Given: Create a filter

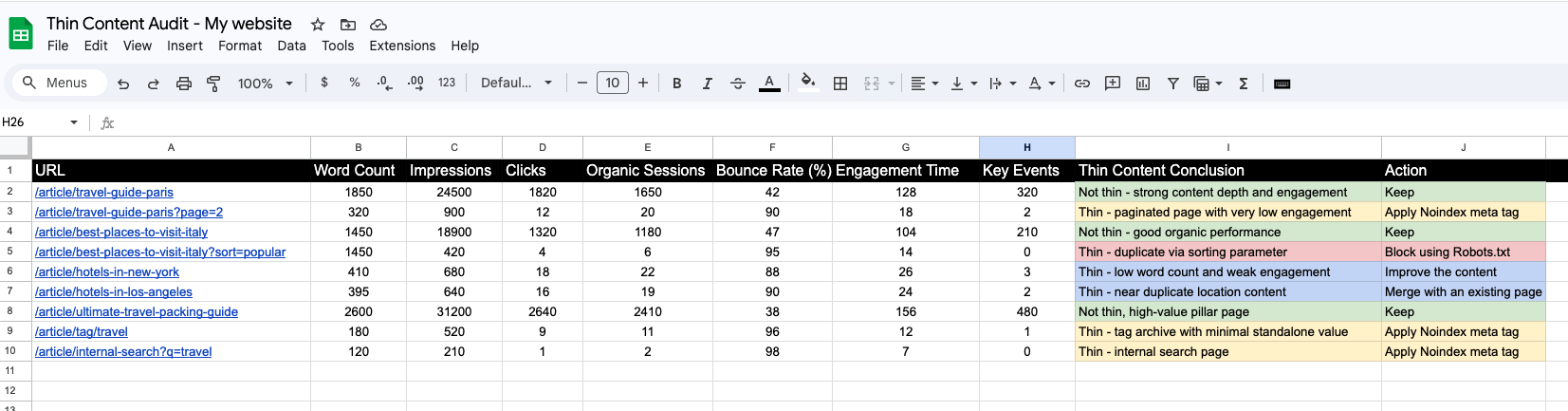Looking at the screenshot, I should 1173,84.
